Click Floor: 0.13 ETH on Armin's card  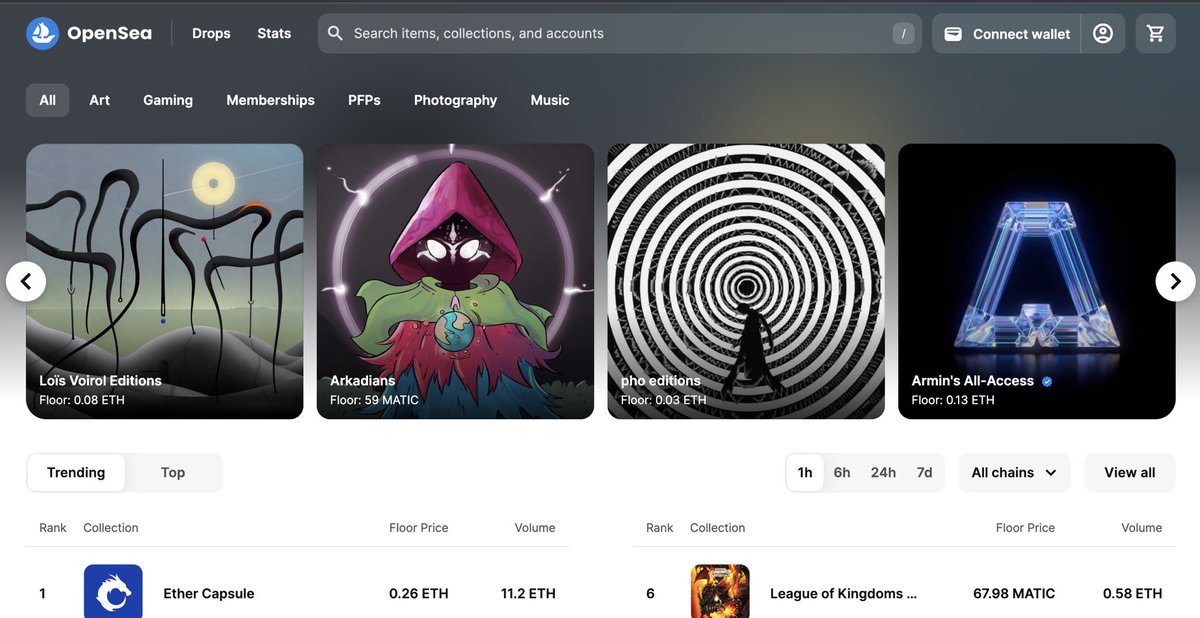pyautogui.click(x=953, y=400)
